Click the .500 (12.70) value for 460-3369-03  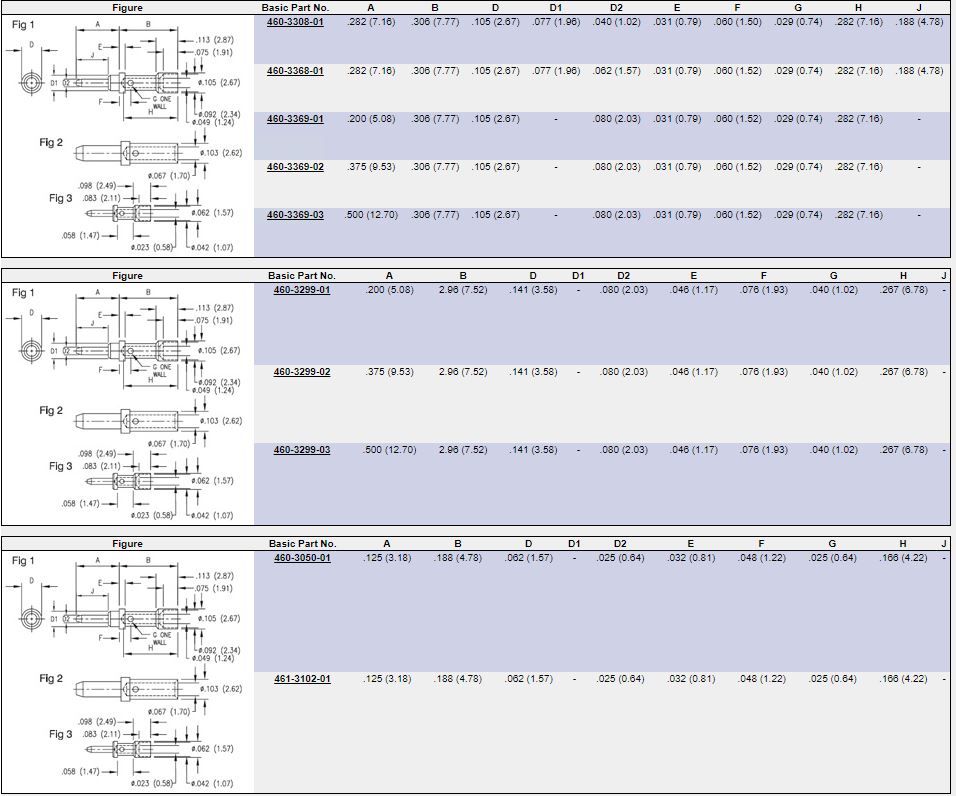(371, 215)
